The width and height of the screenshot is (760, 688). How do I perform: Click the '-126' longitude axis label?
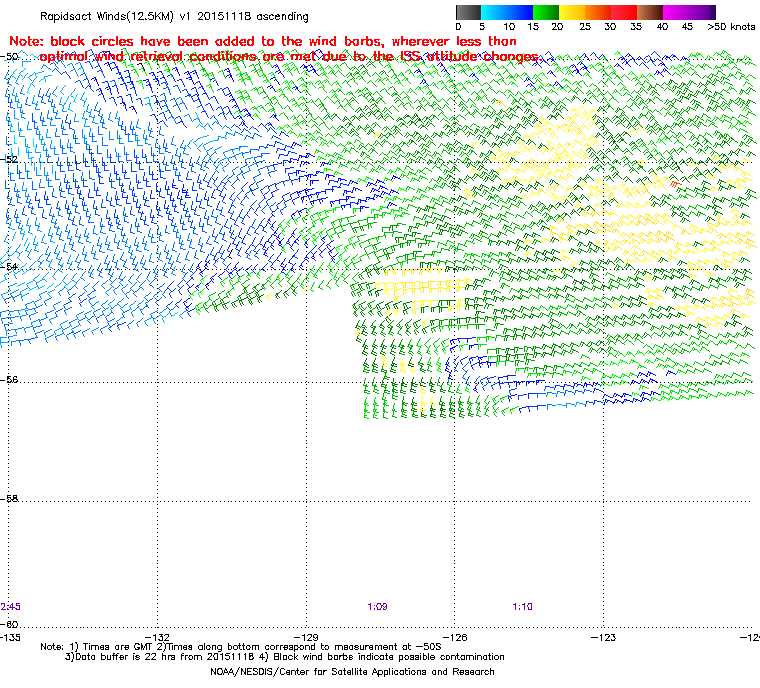tap(455, 637)
